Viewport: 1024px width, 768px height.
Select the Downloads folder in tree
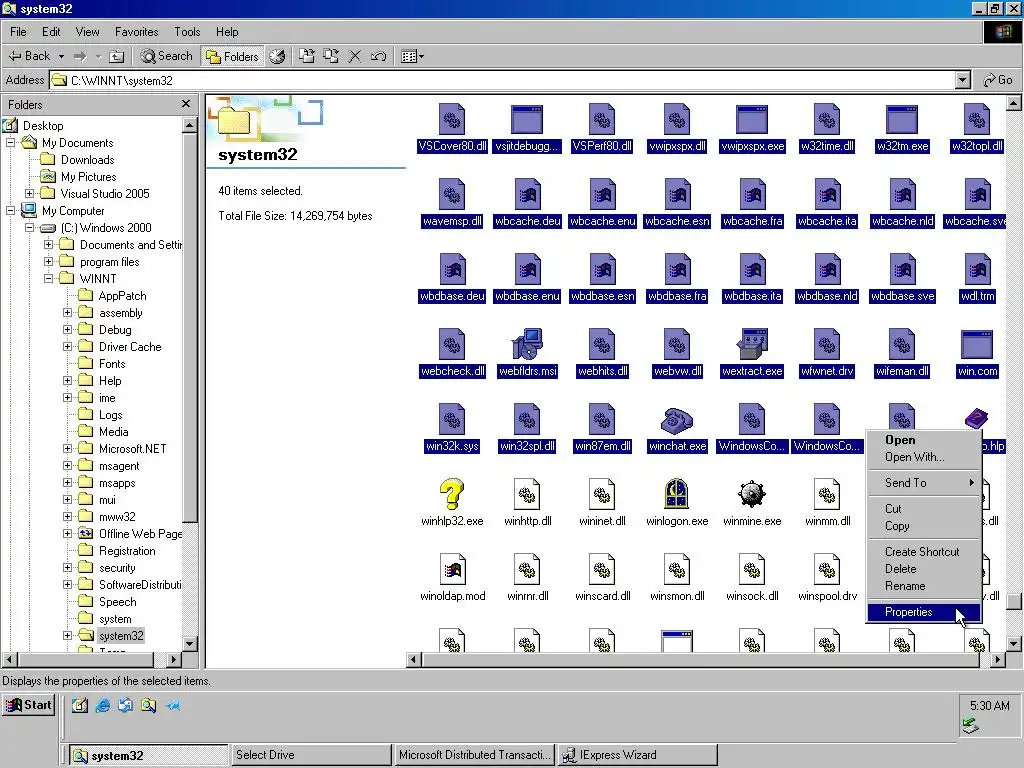pyautogui.click(x=88, y=160)
